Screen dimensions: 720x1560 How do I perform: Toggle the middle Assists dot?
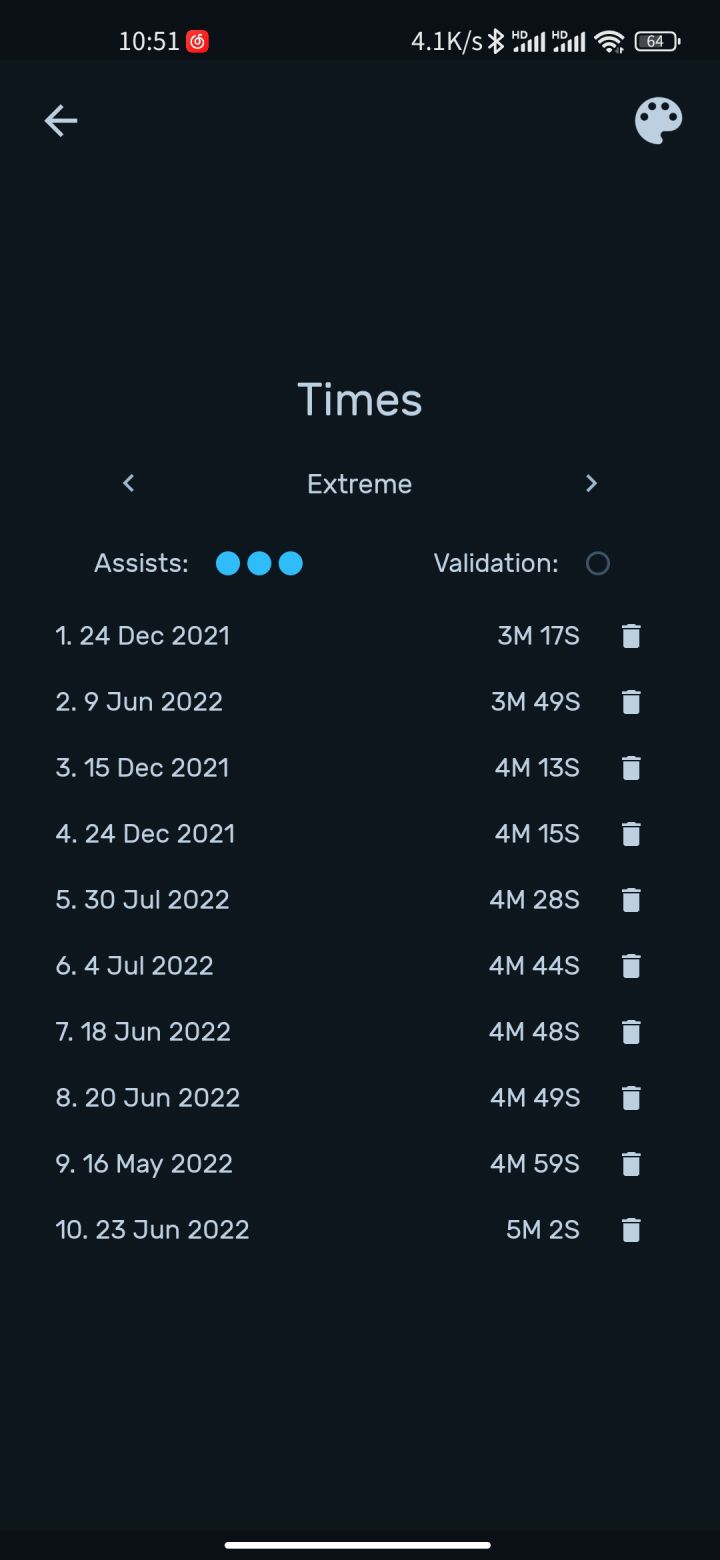pyautogui.click(x=259, y=564)
